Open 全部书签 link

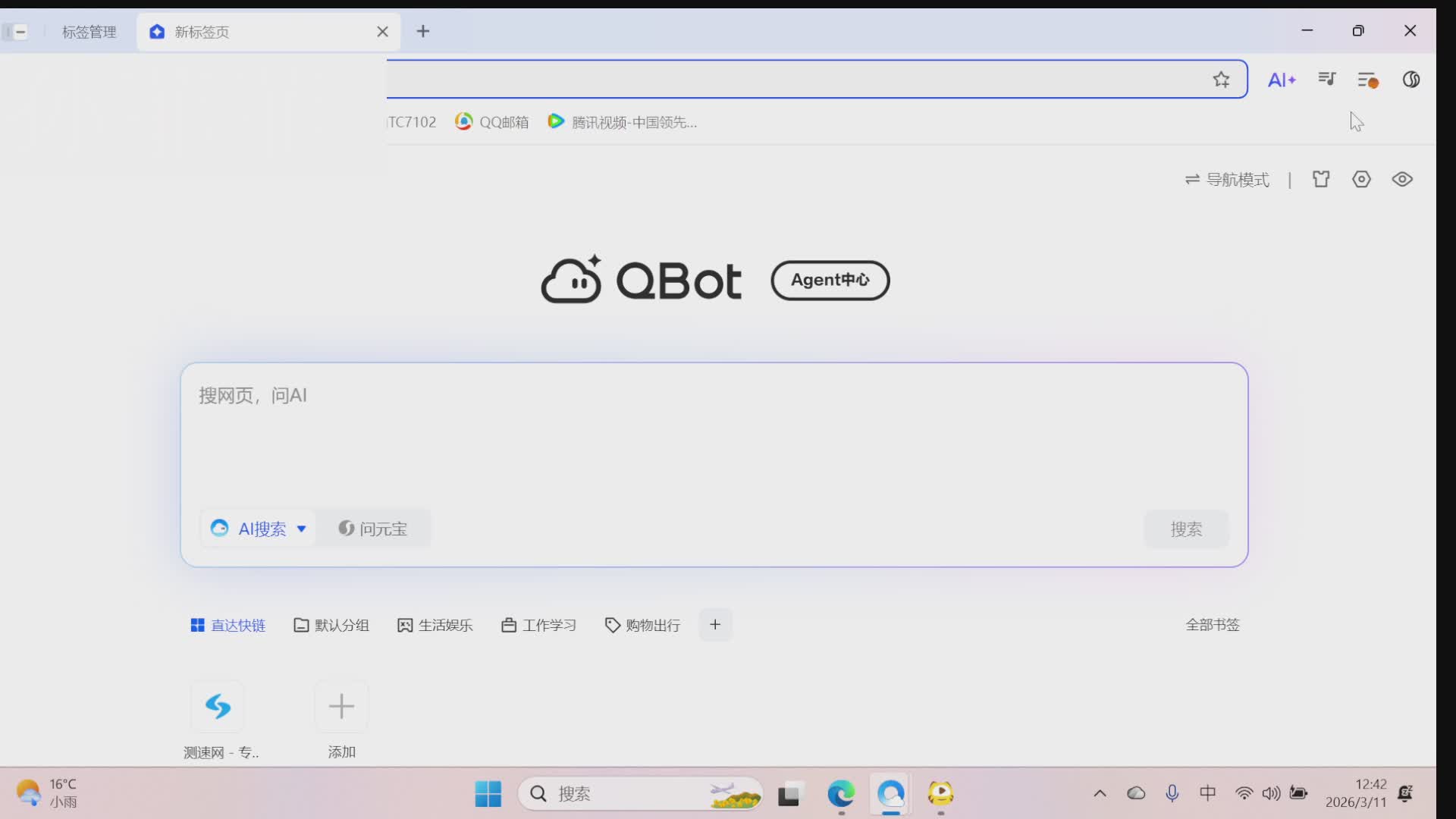(x=1212, y=625)
